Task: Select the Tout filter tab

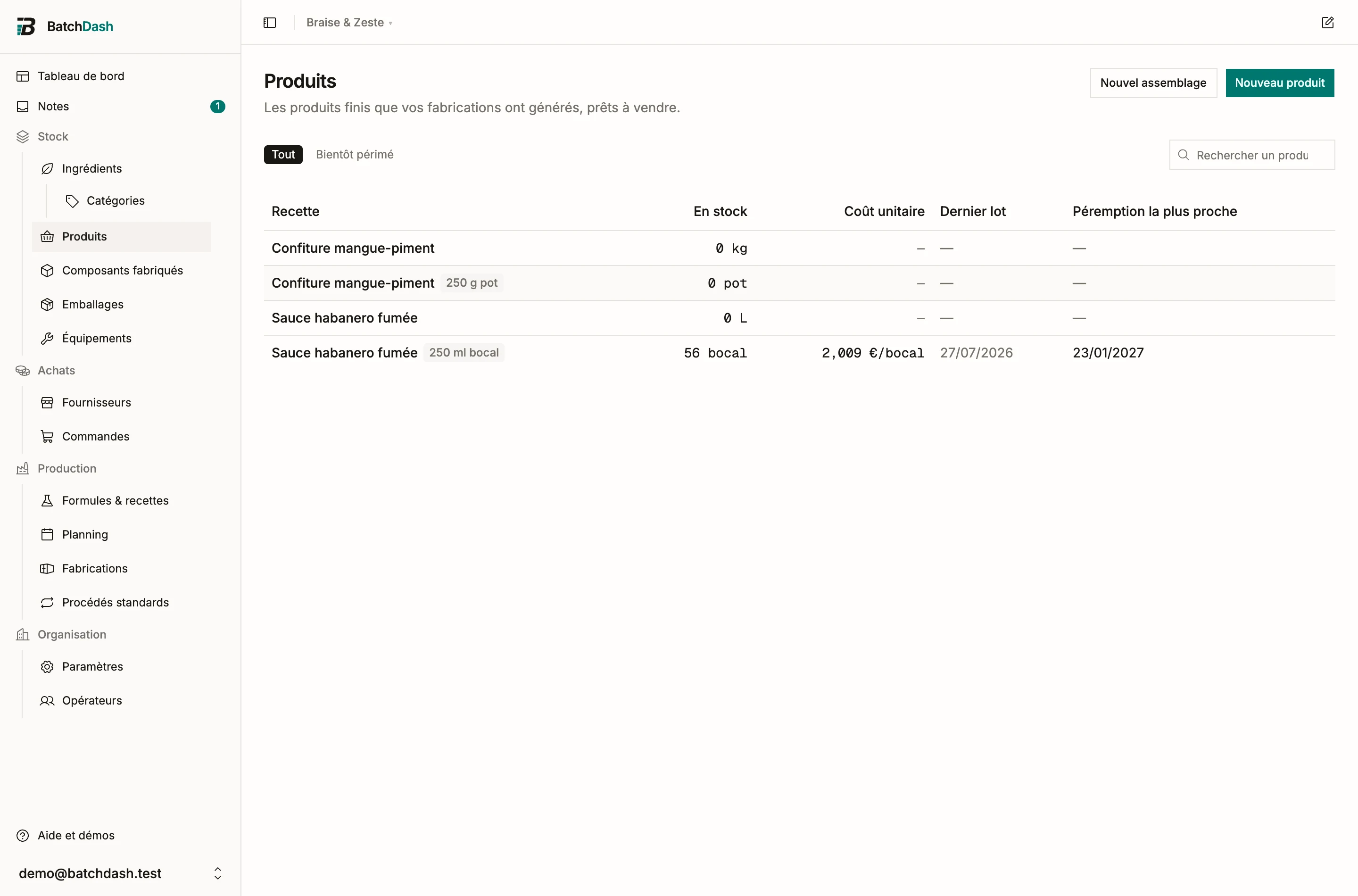Action: [283, 155]
